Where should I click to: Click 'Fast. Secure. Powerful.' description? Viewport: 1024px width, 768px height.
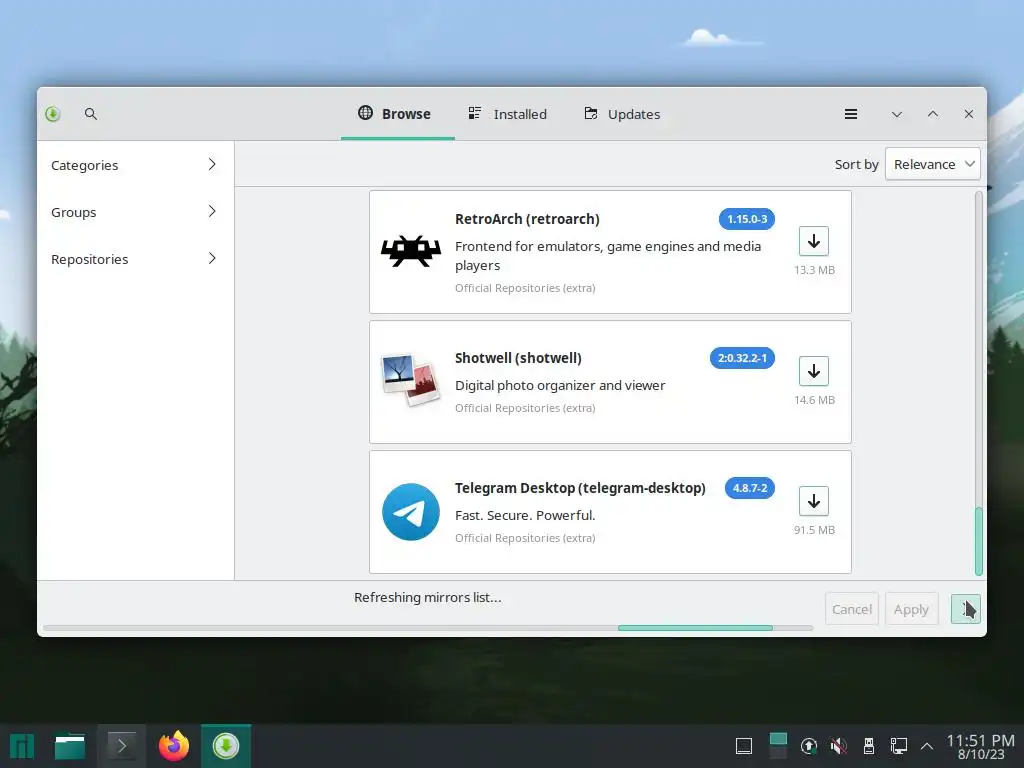click(x=525, y=516)
